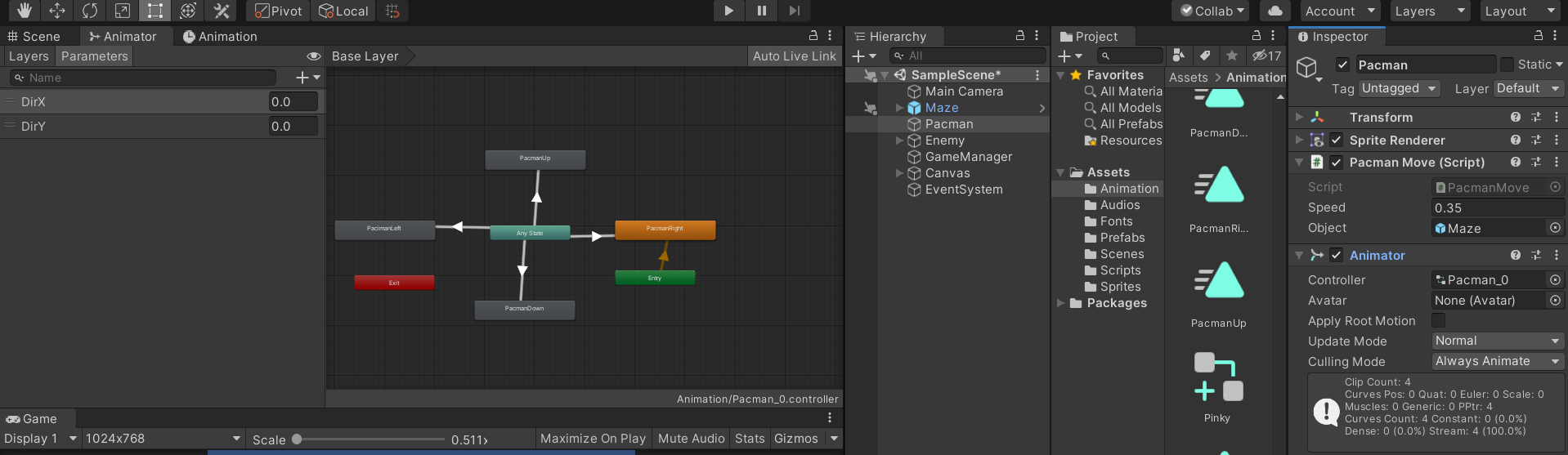Select the Rotate tool
Viewport: 1568px width, 455px height.
point(90,11)
